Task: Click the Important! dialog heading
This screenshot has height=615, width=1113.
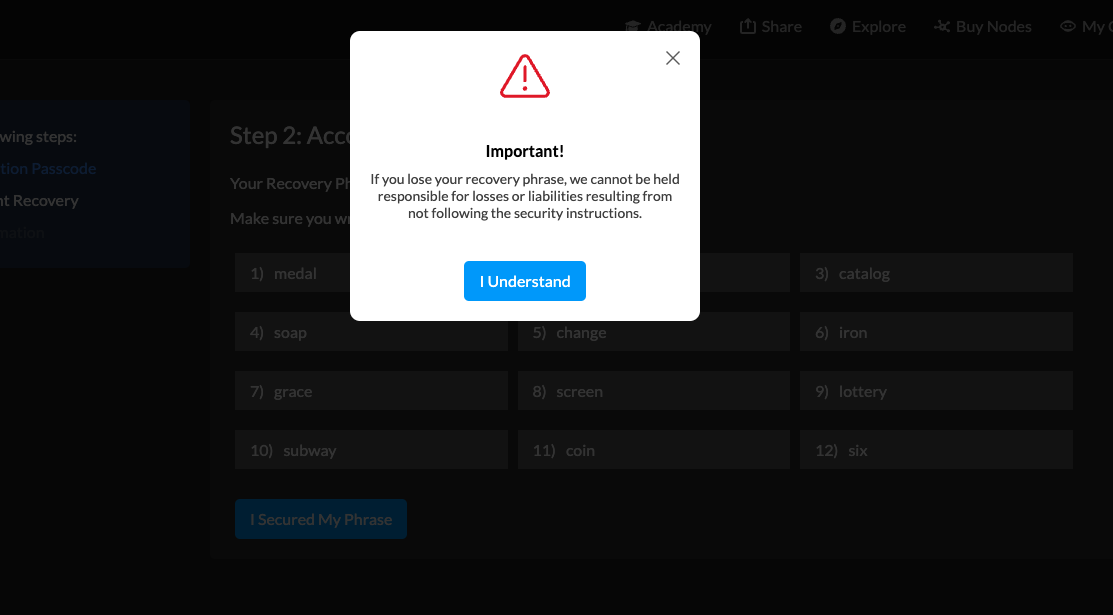Action: [x=525, y=151]
